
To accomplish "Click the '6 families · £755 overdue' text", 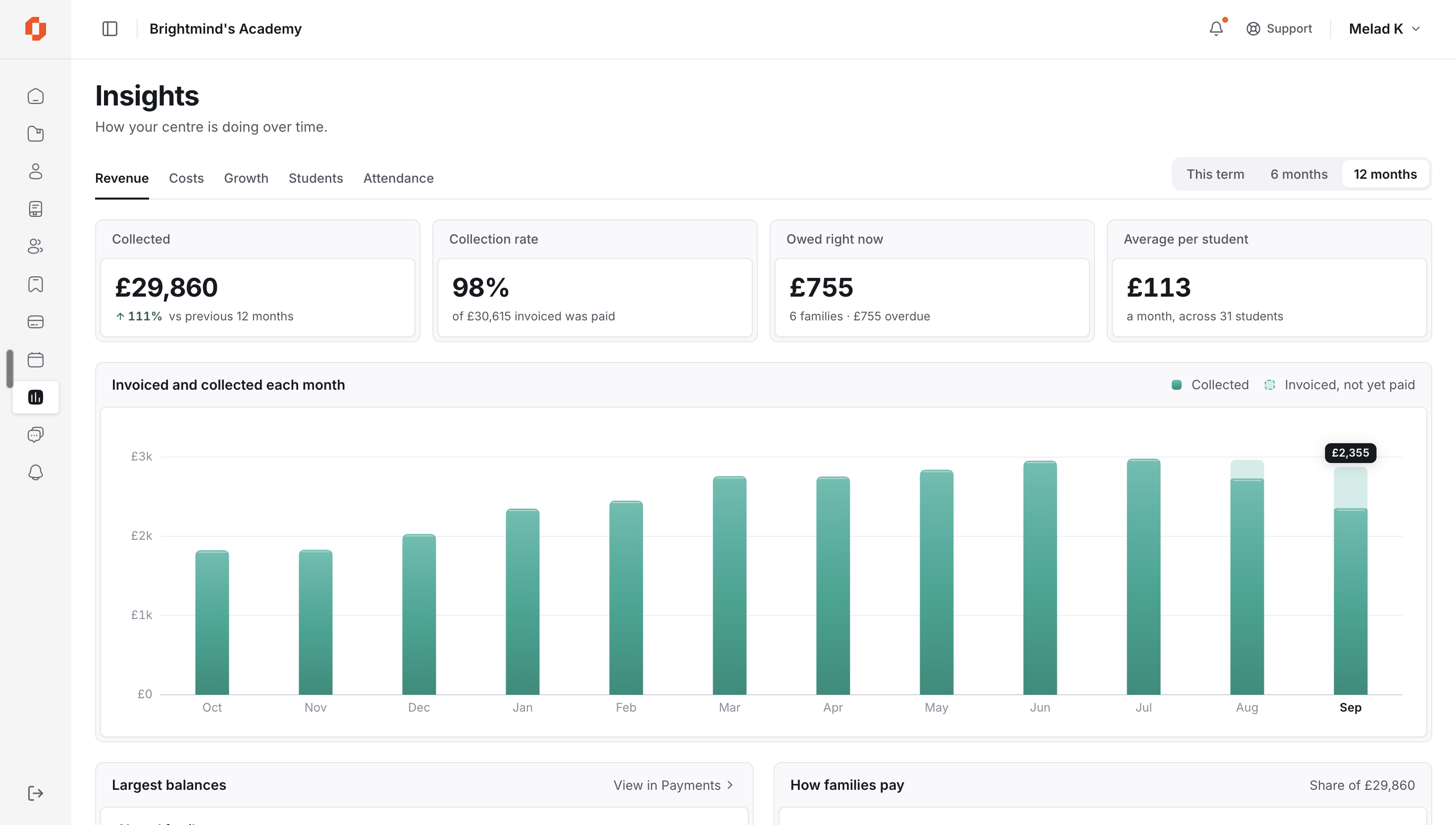I will pyautogui.click(x=859, y=316).
